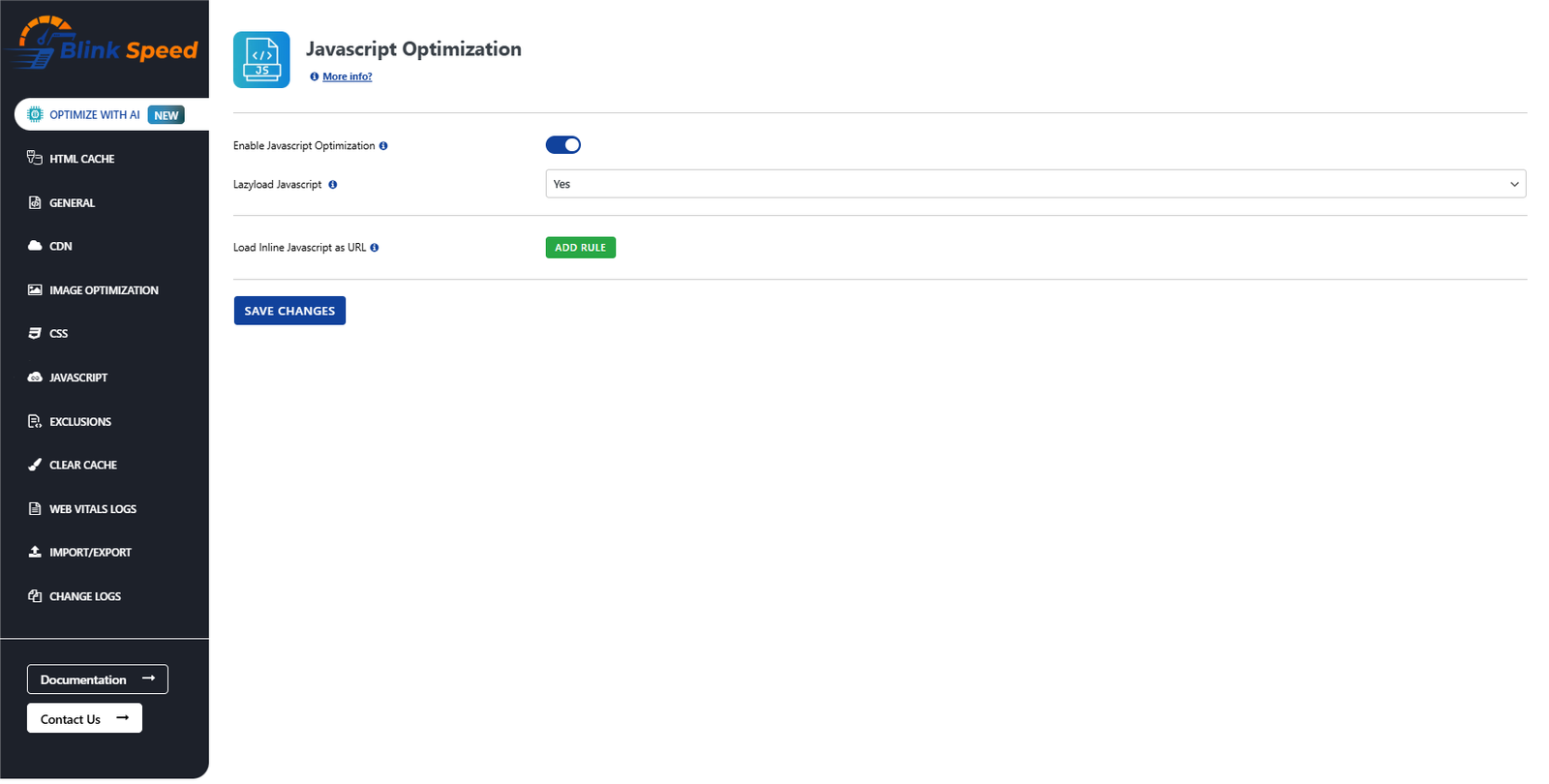Open Clear Cache menu entry
This screenshot has width=1549, height=784.
[x=83, y=466]
